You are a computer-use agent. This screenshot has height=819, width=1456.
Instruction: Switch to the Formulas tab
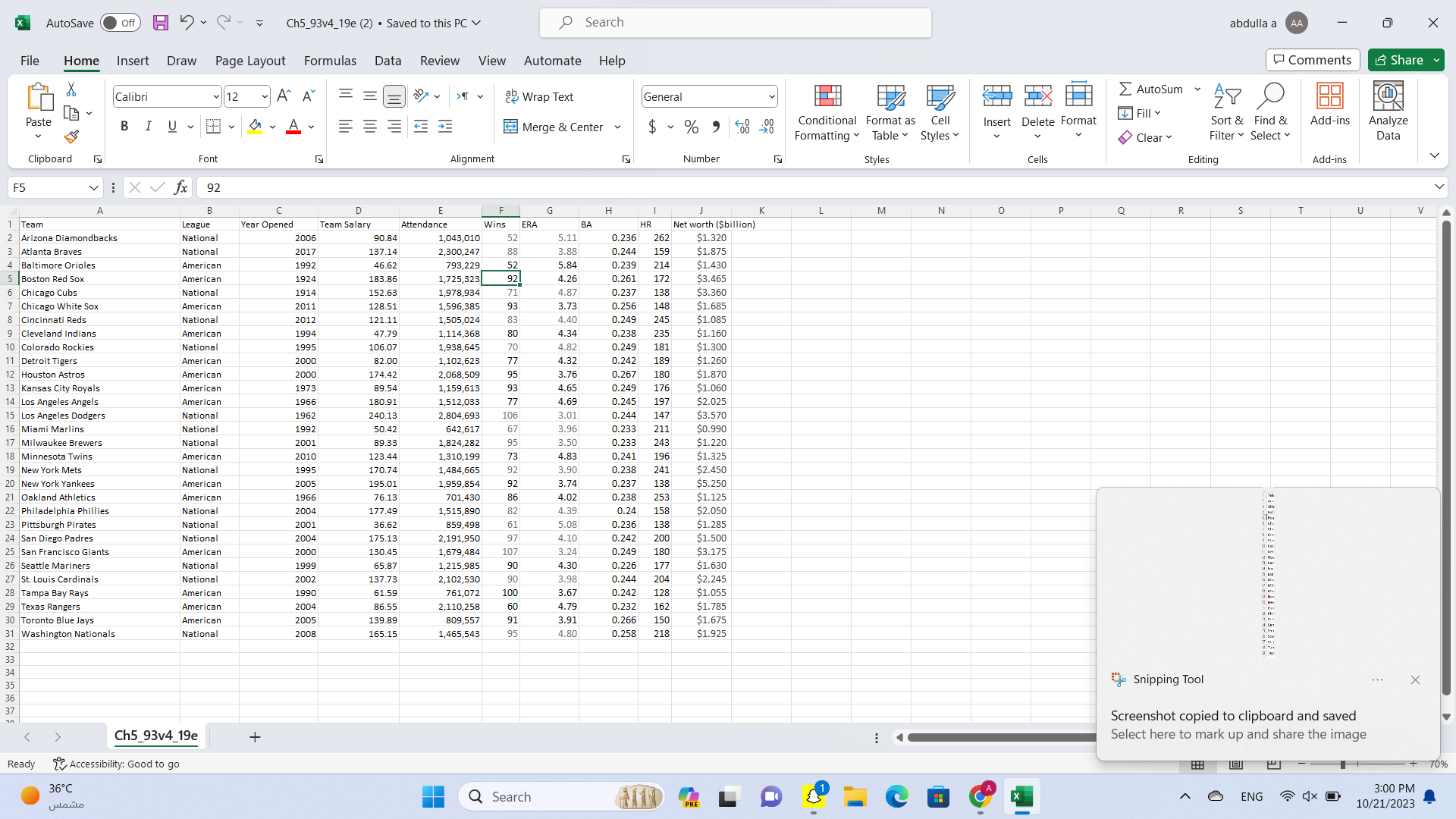click(x=330, y=61)
